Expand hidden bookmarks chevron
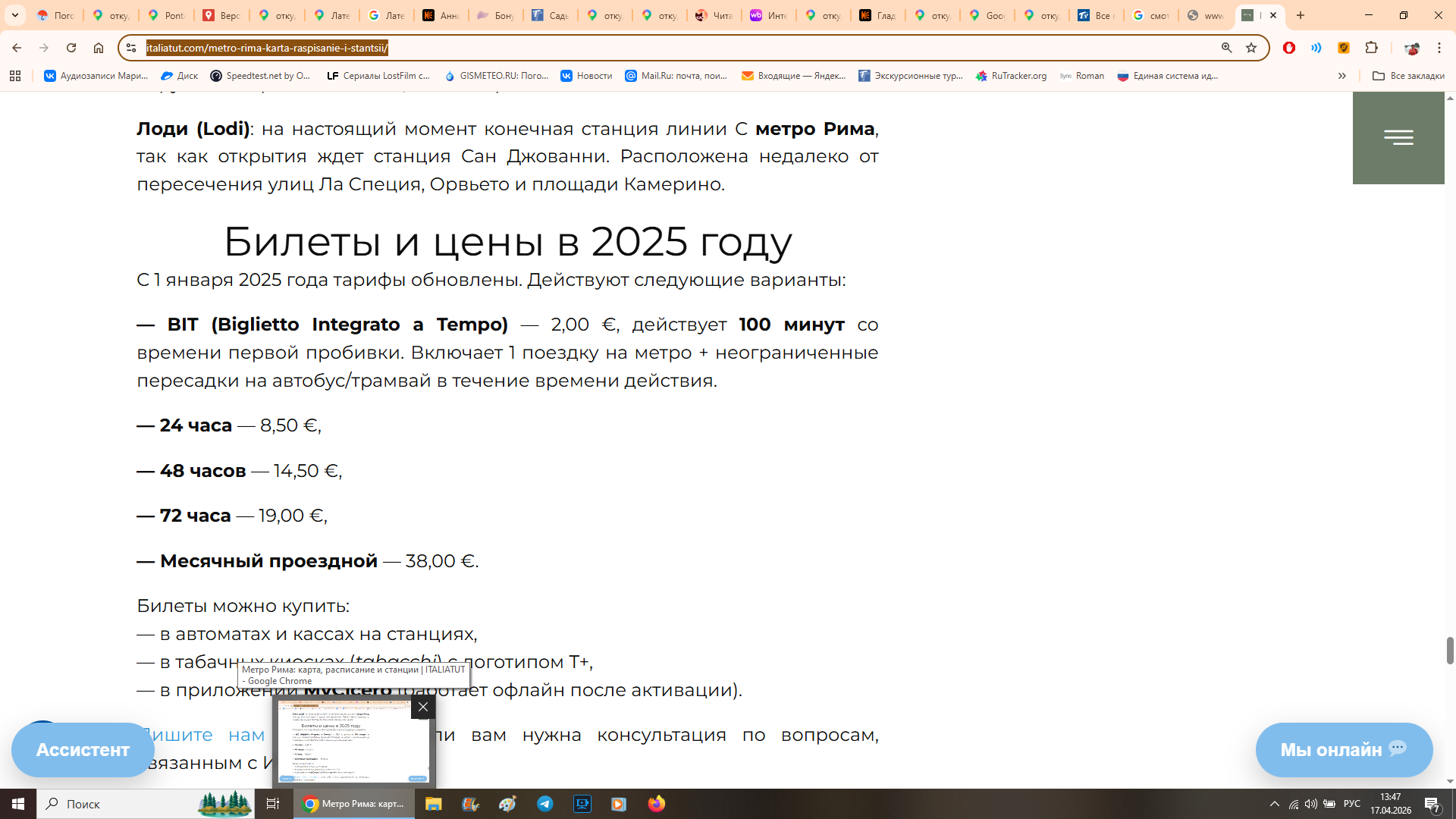This screenshot has width=1456, height=819. 1341,76
